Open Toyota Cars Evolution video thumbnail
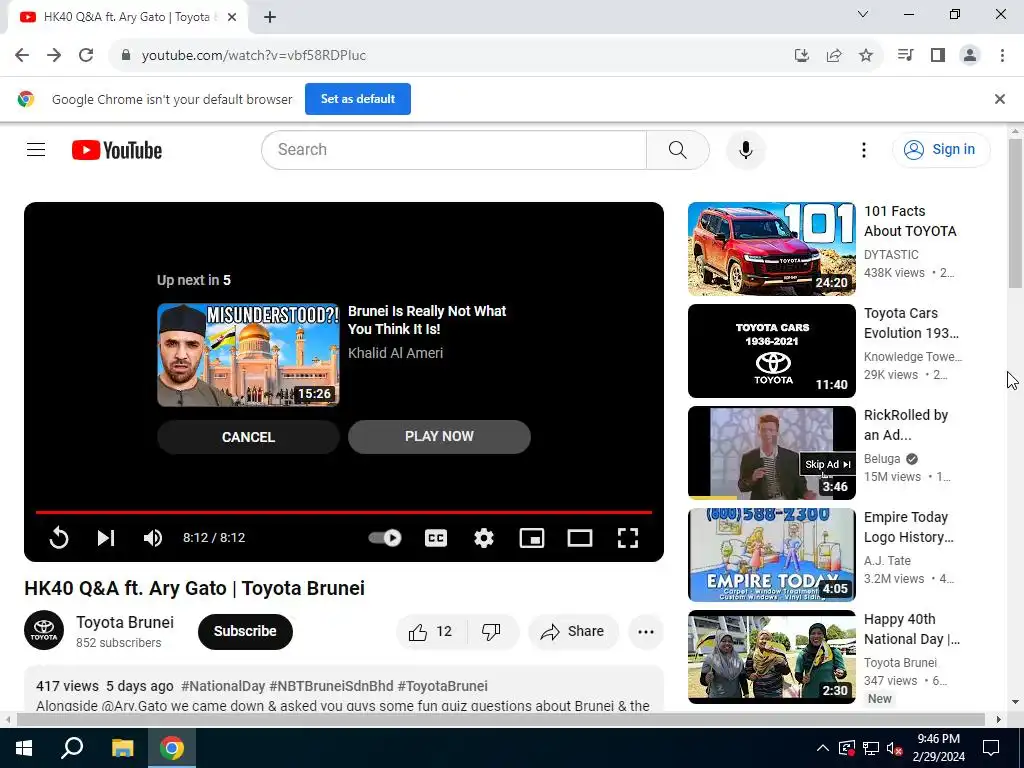1024x768 pixels. pyautogui.click(x=771, y=351)
